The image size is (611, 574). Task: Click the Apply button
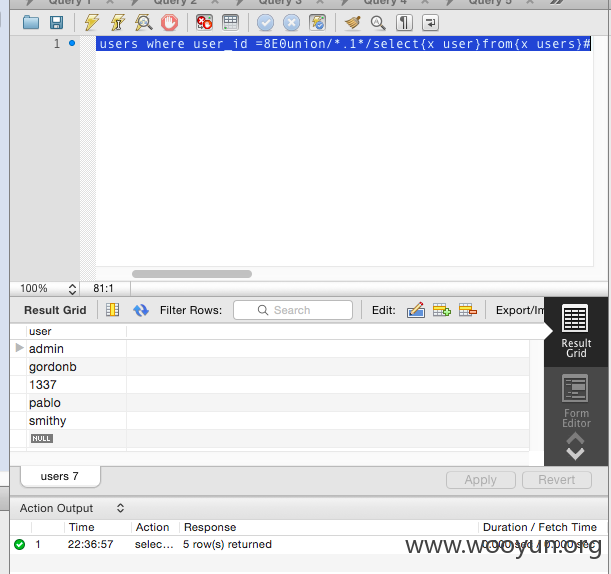pyautogui.click(x=480, y=480)
